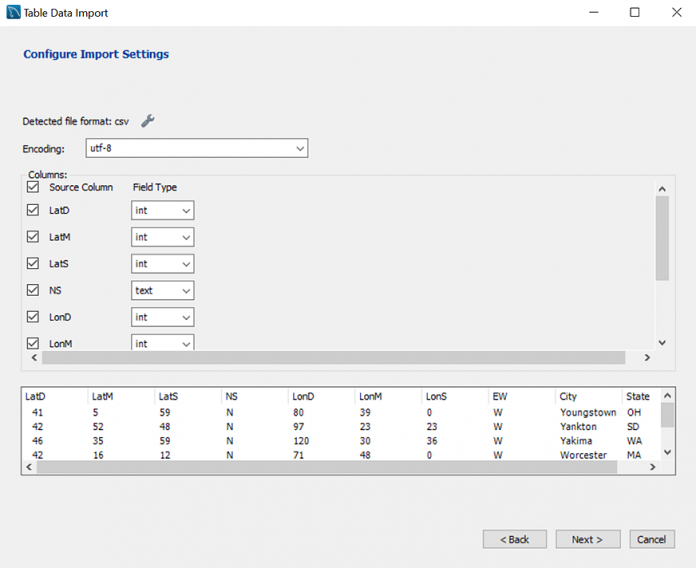The image size is (696, 568).
Task: Click the City column header in preview
Action: pos(568,396)
